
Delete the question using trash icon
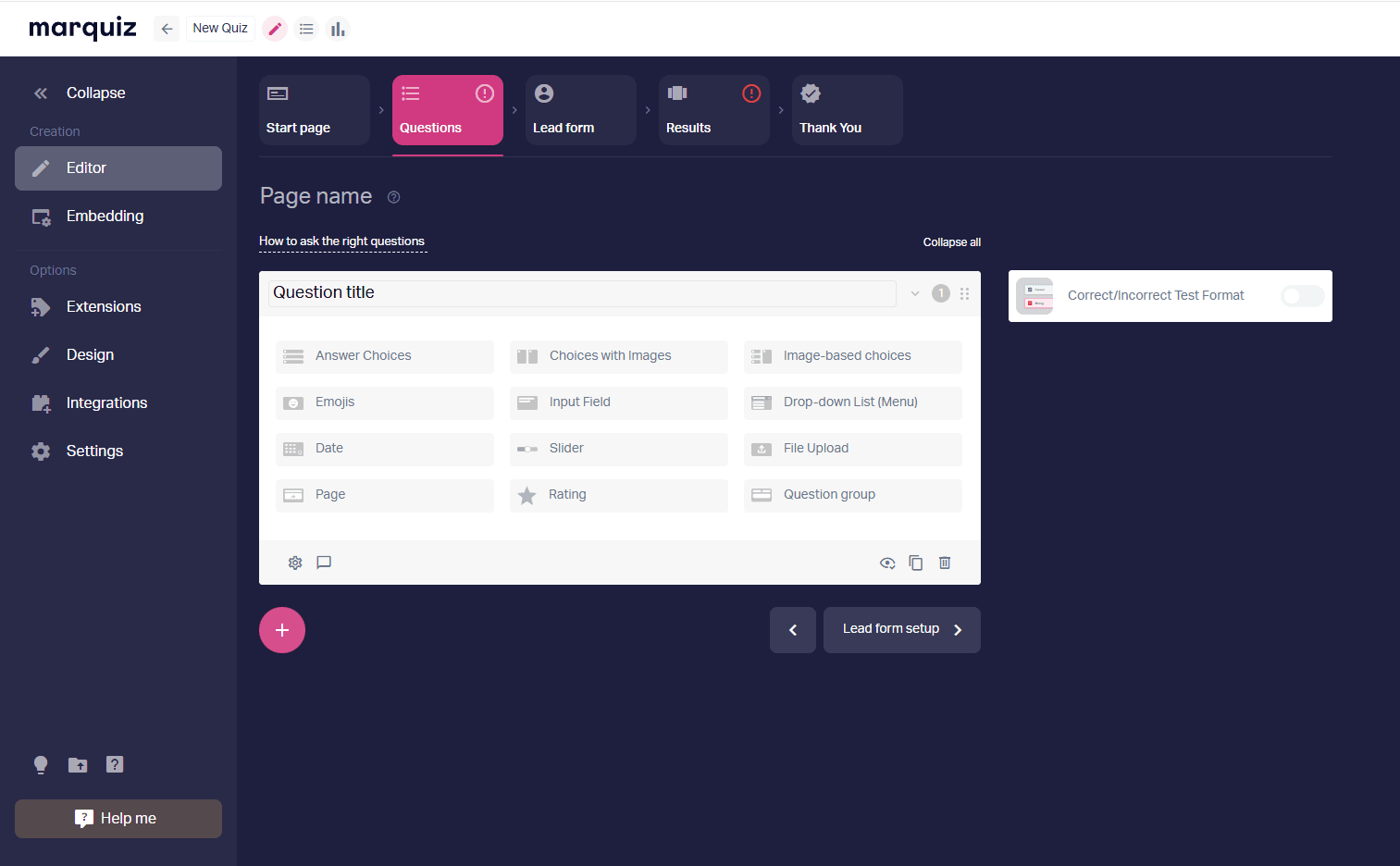(x=945, y=563)
